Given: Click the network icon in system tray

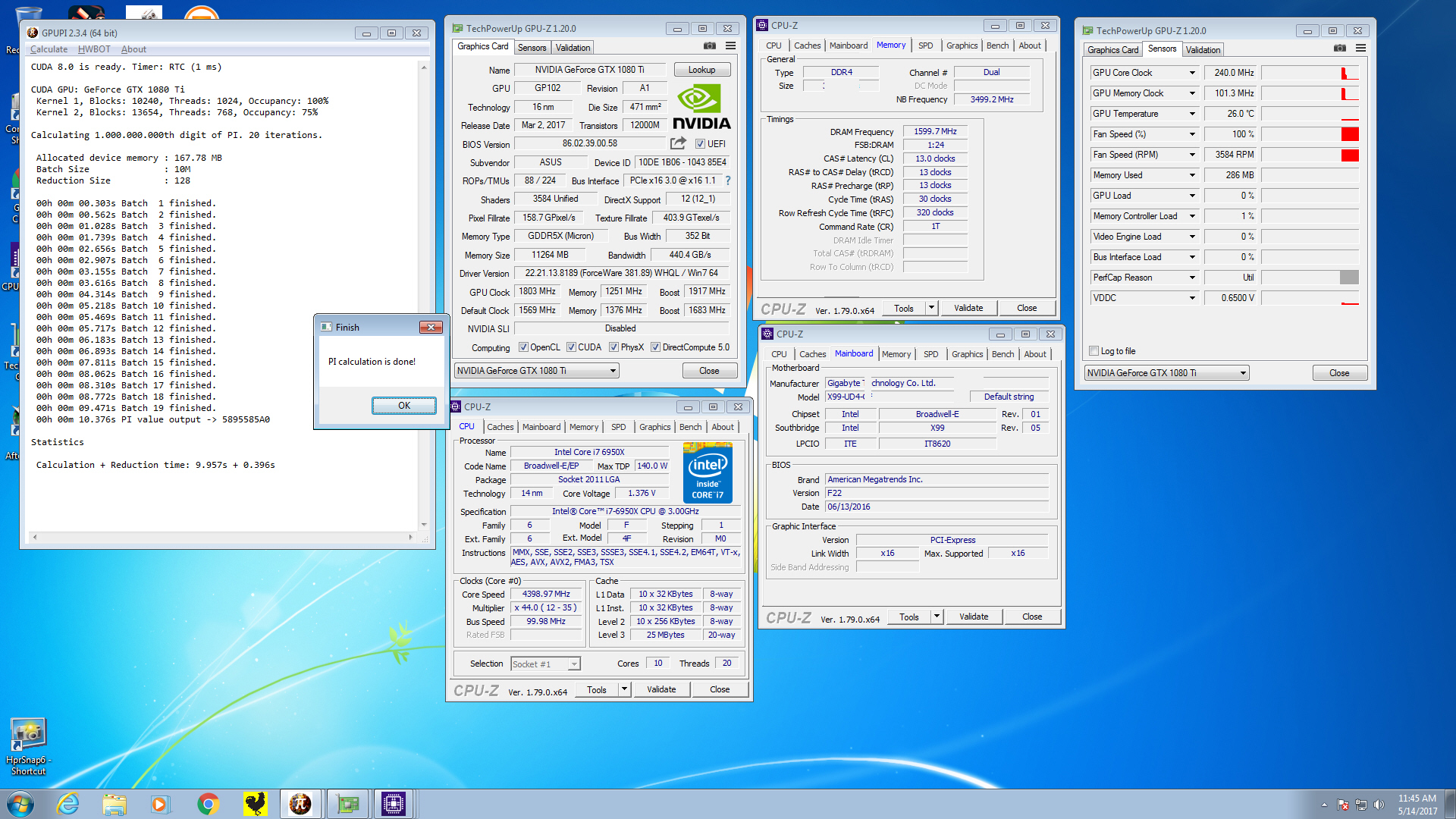Looking at the screenshot, I should coord(1361,805).
